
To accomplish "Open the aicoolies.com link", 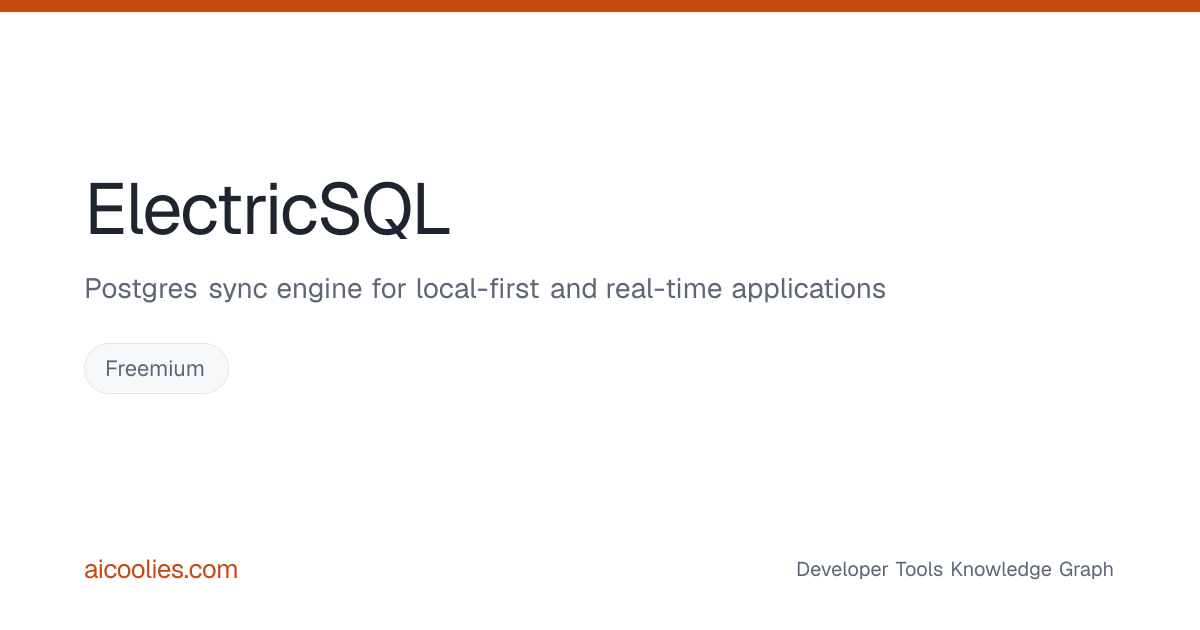I will click(x=161, y=570).
